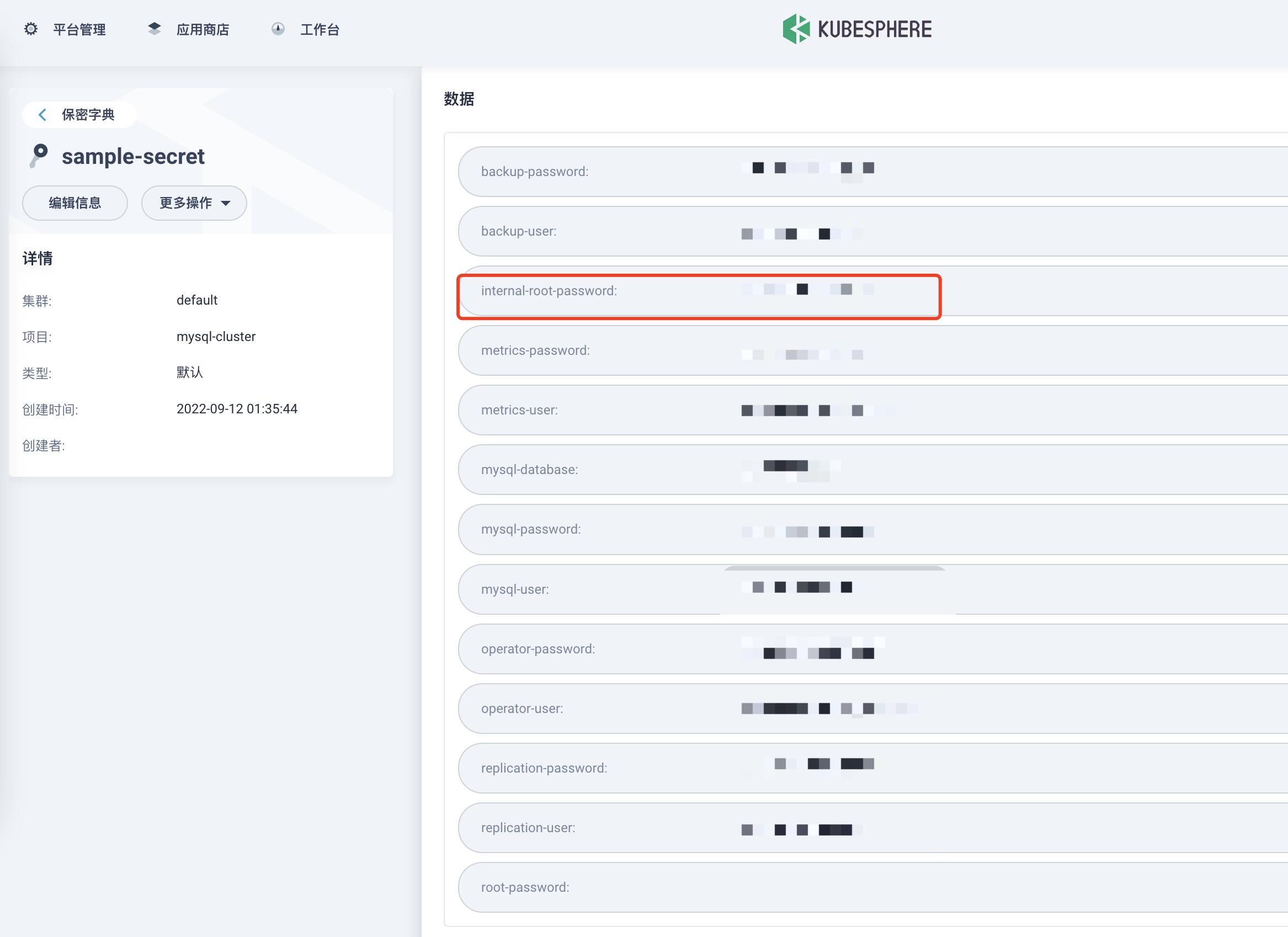
Task: Click the type value 默认
Action: pos(190,372)
